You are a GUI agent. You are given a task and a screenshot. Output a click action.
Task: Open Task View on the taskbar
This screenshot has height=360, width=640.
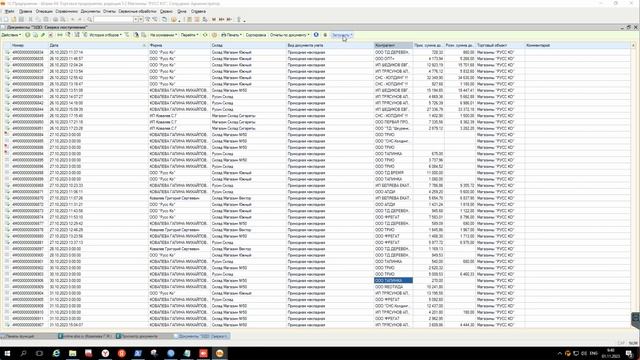[40, 353]
